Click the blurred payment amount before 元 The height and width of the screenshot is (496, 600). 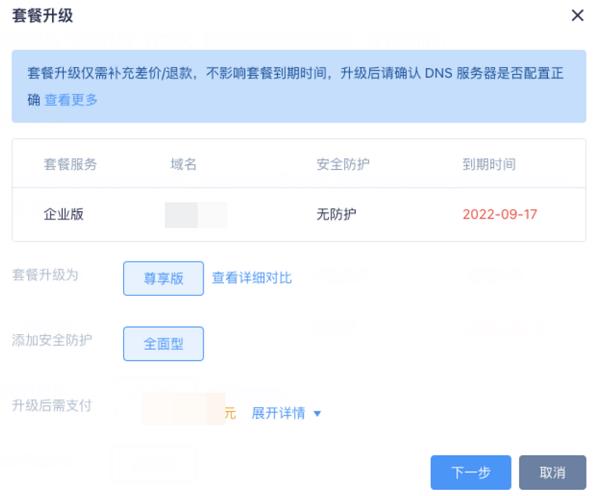coord(184,409)
